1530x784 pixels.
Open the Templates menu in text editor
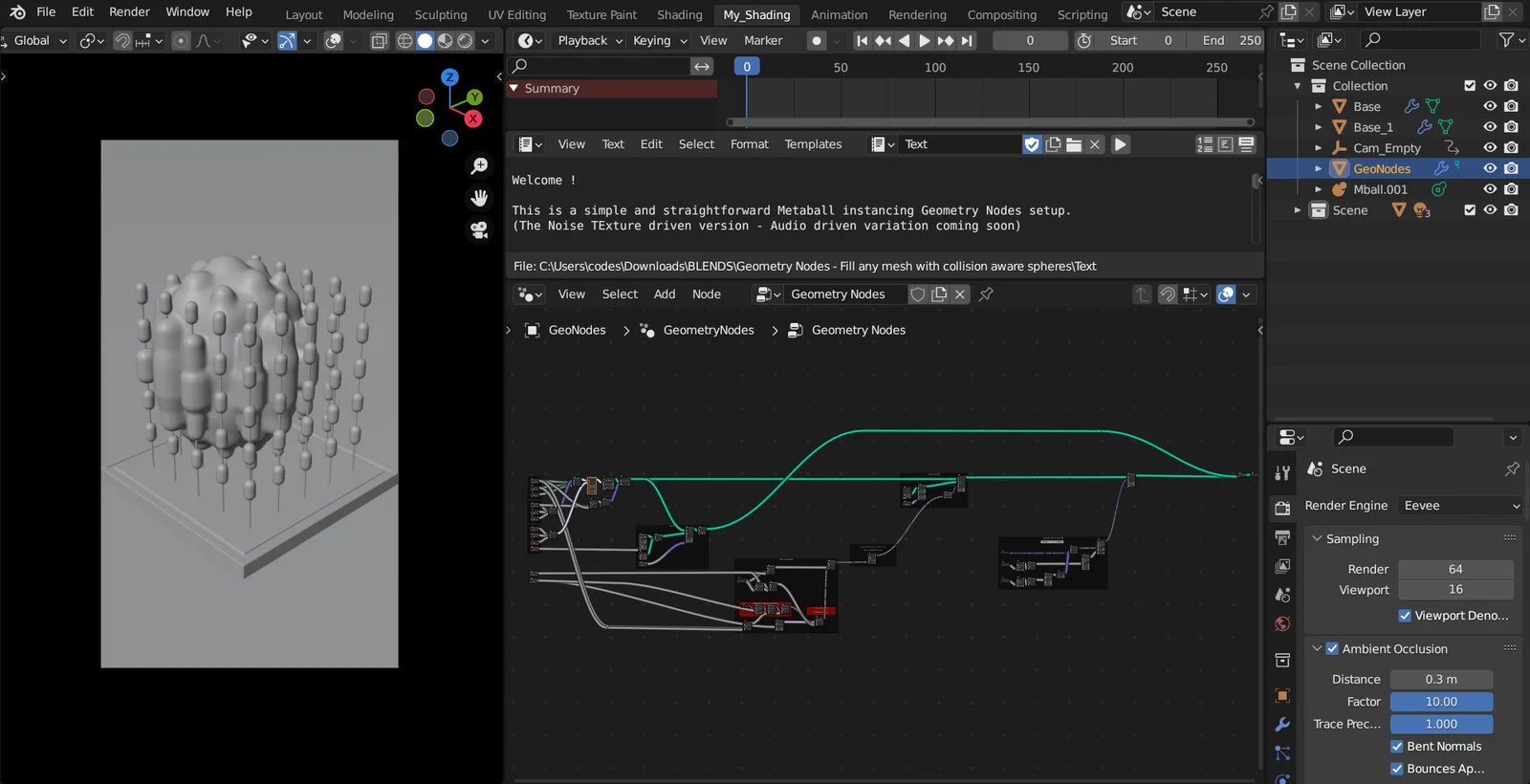tap(813, 144)
